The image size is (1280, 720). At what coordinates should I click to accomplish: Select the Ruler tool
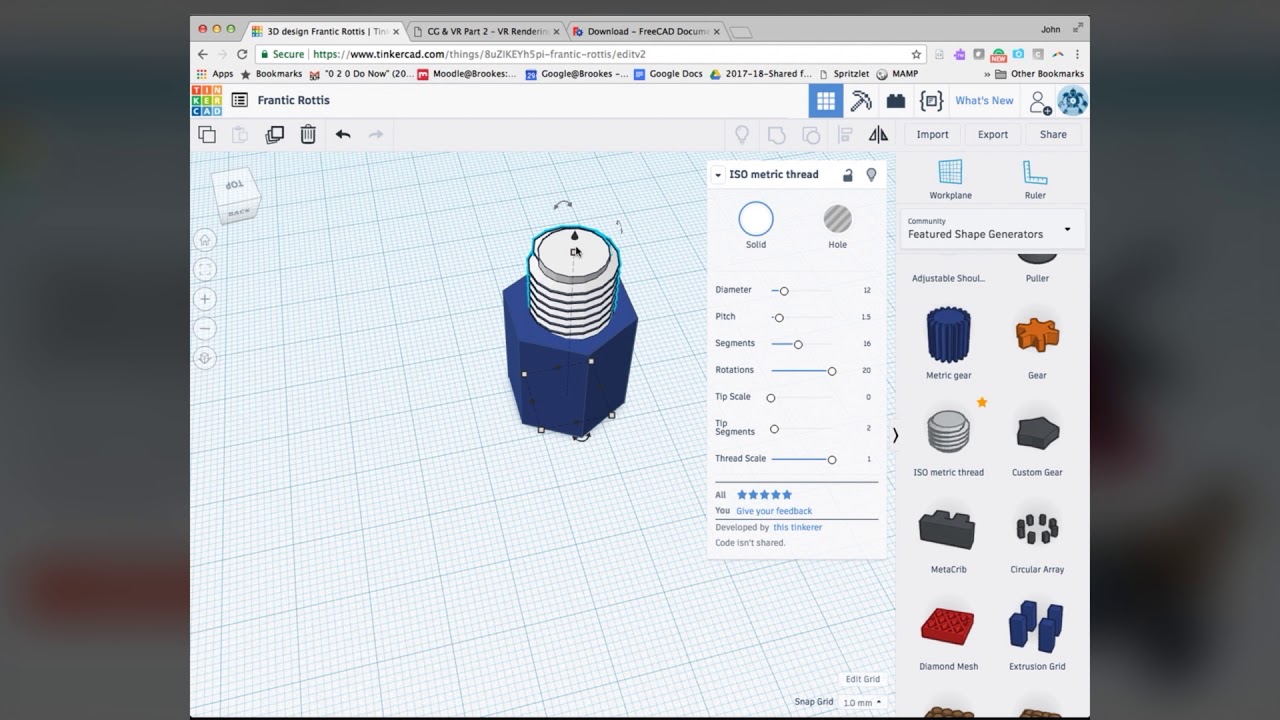tap(1035, 179)
